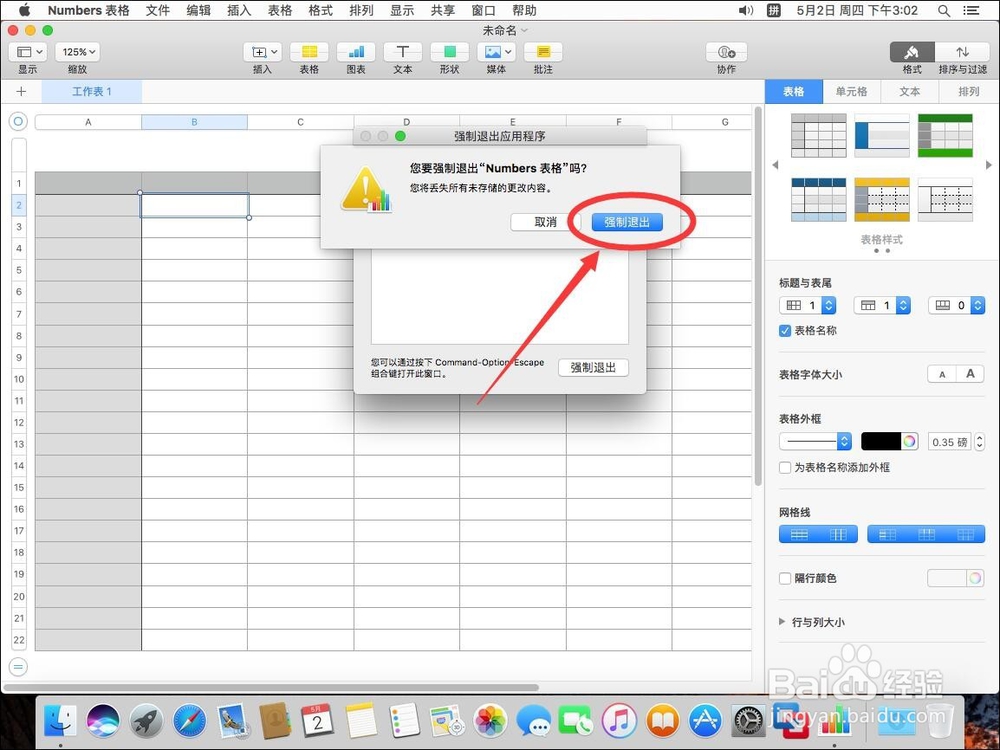Open Safari from the Dock
The height and width of the screenshot is (750, 1000).
tap(189, 721)
